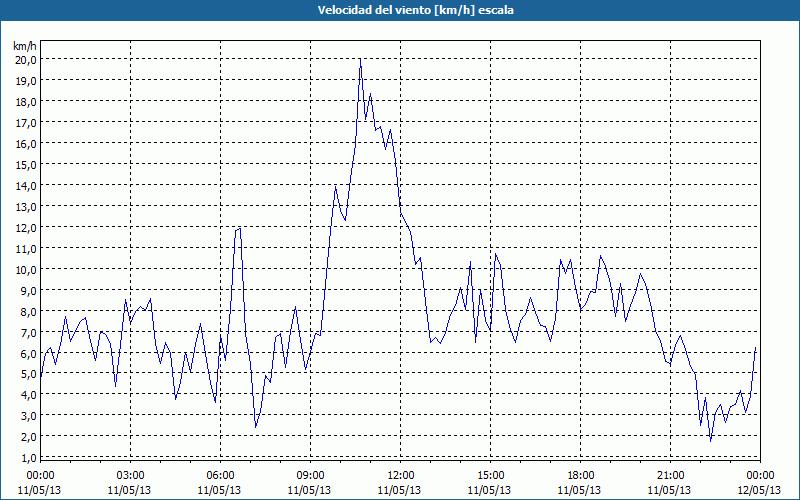The image size is (800, 500).
Task: Select the "03:00" time axis label
Action: 130,476
